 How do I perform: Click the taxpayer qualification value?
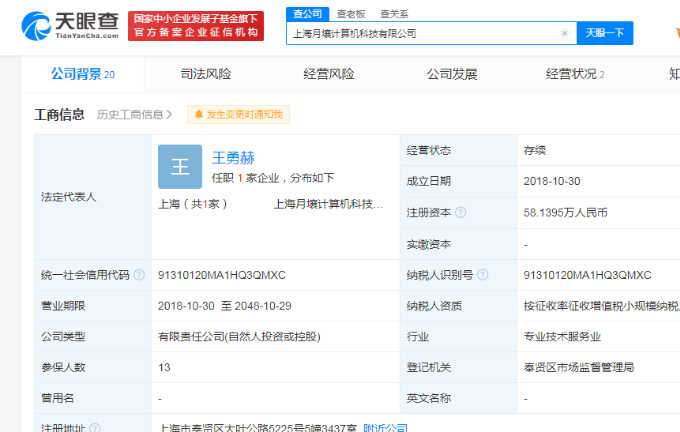pos(602,306)
